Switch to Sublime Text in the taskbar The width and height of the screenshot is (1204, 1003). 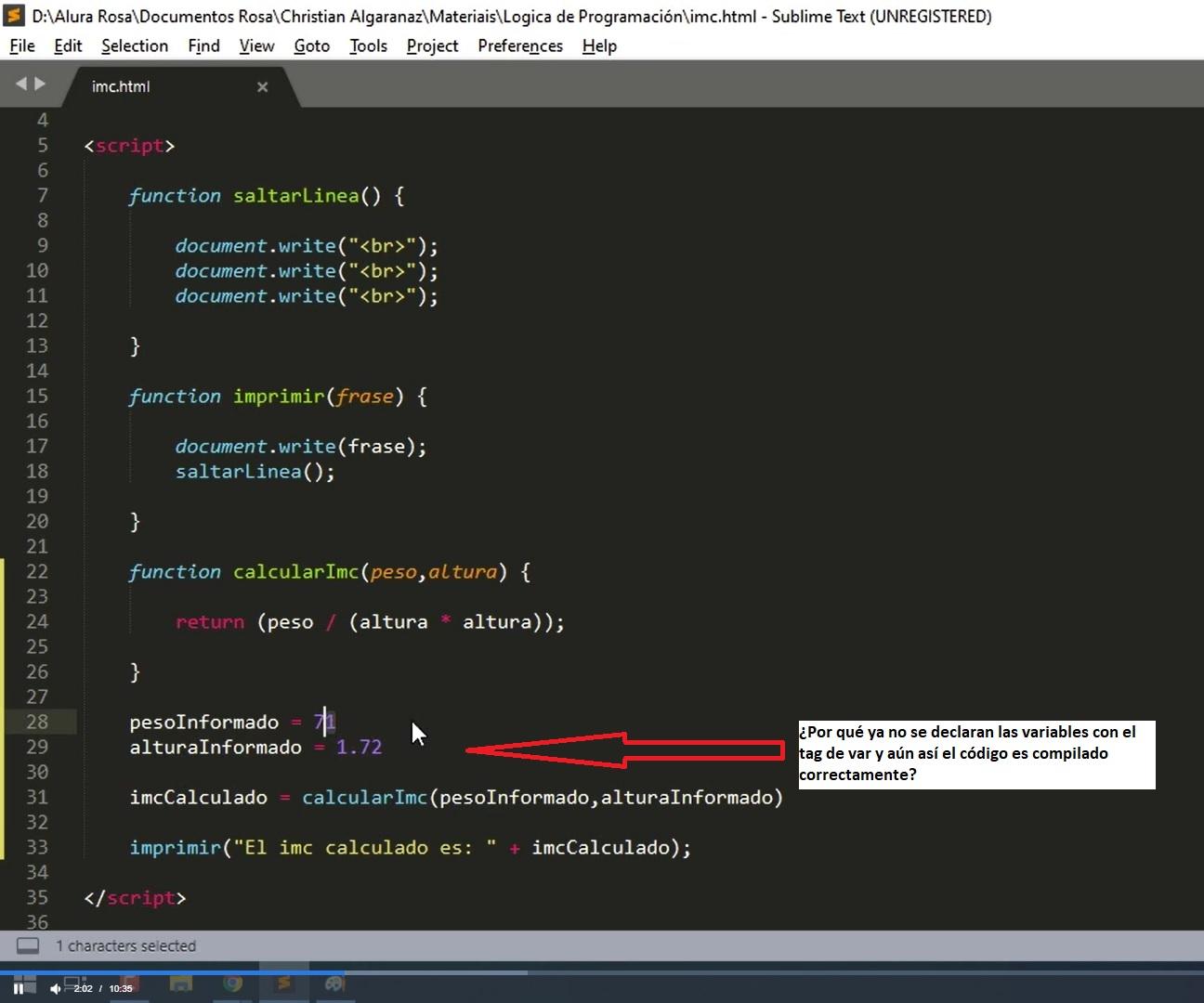pyautogui.click(x=283, y=983)
